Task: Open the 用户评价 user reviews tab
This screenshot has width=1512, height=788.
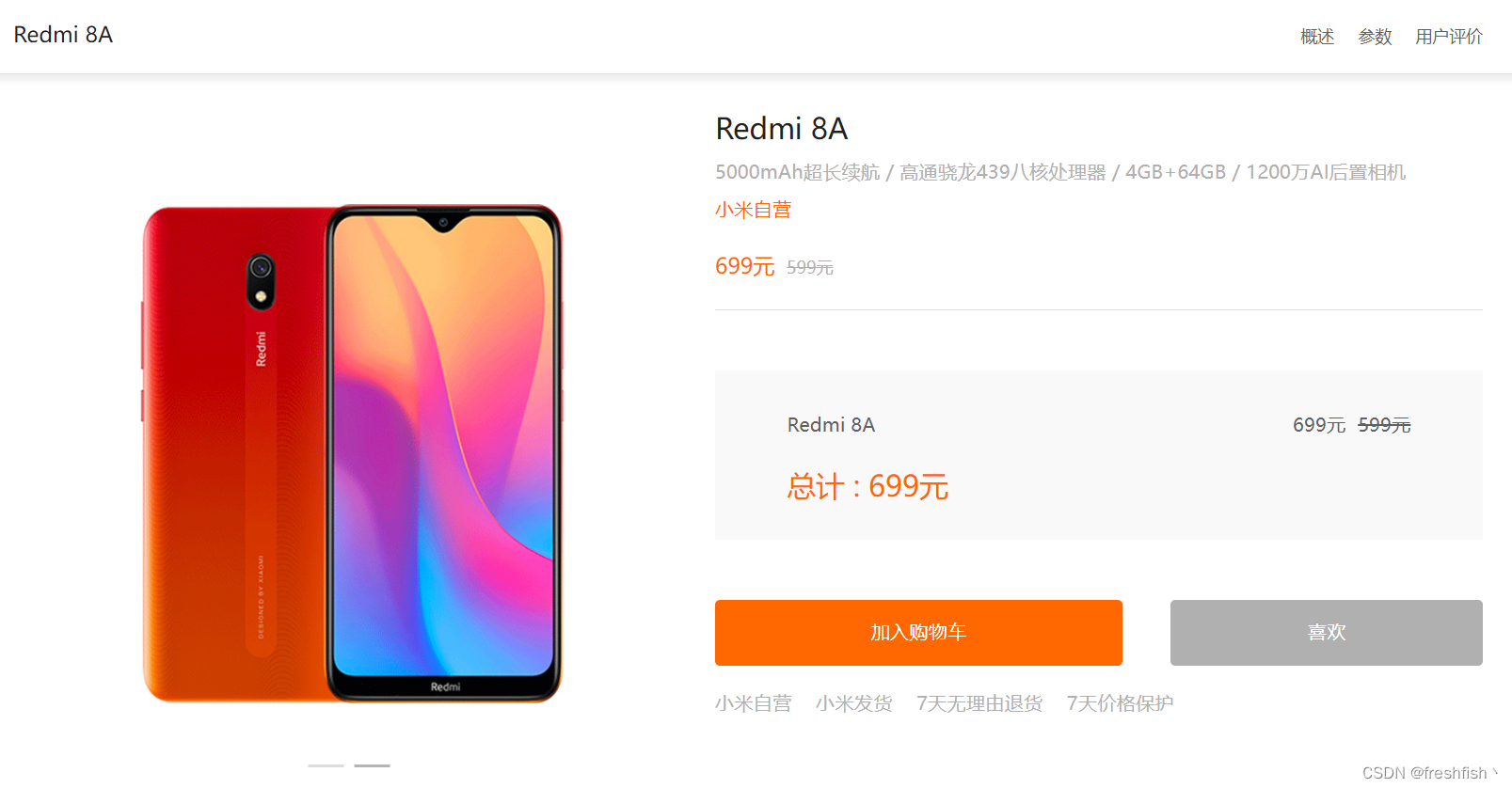Action: 1448,37
